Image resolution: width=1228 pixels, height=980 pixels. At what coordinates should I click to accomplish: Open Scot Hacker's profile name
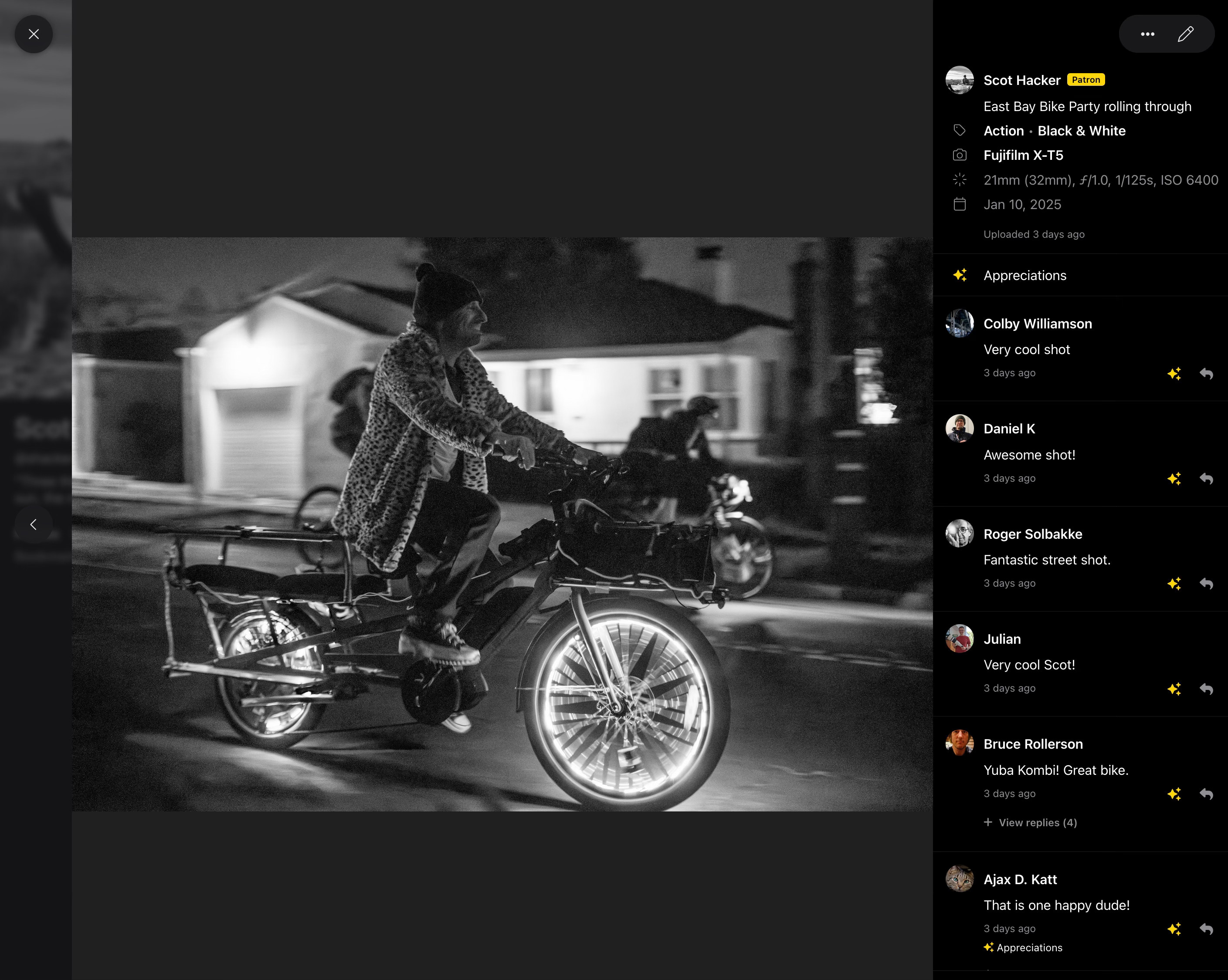pos(1022,80)
